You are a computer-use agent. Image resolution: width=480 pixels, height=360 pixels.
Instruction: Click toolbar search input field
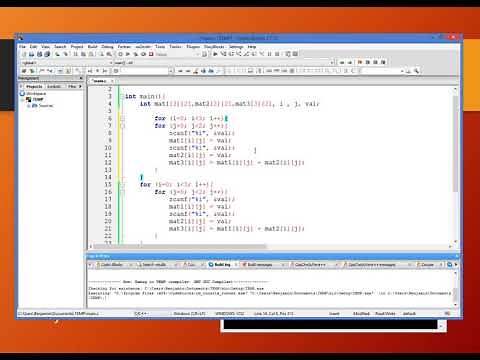click(144, 71)
